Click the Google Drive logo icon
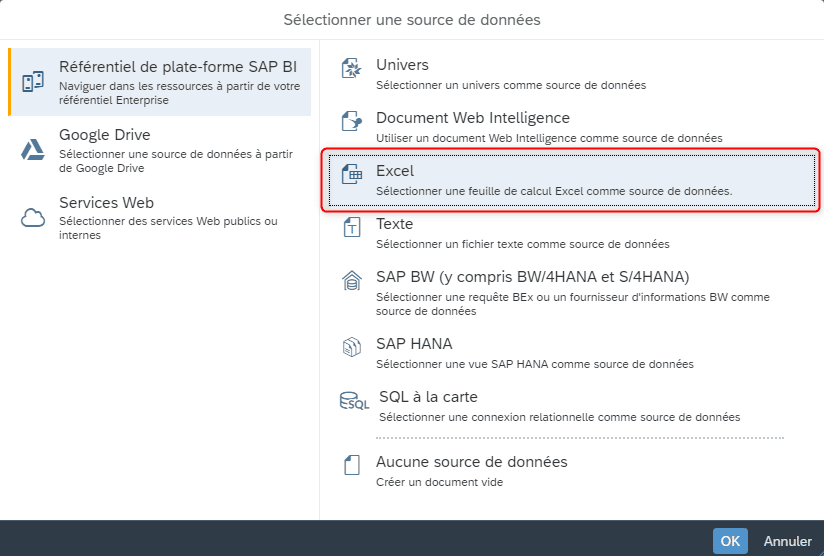Image resolution: width=824 pixels, height=556 pixels. click(33, 150)
